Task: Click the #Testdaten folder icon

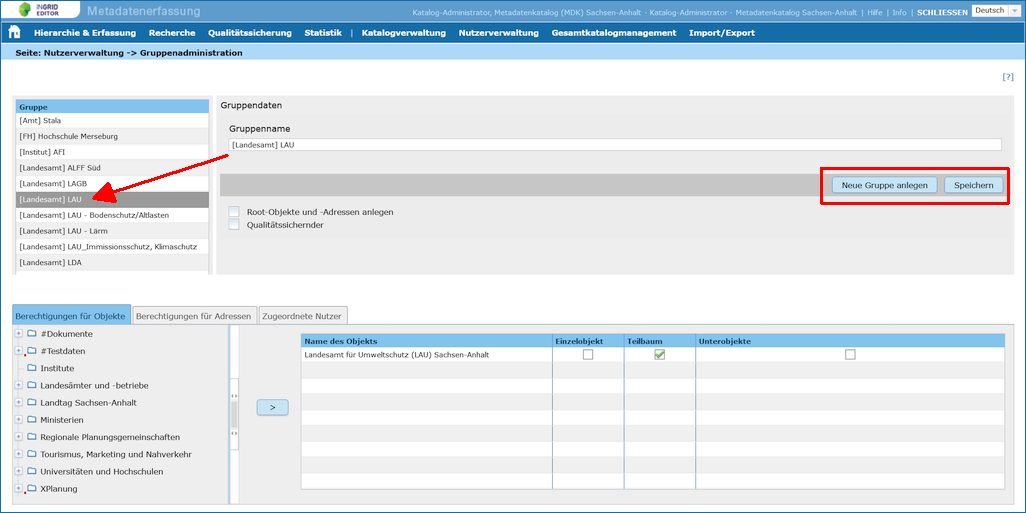Action: click(x=31, y=351)
